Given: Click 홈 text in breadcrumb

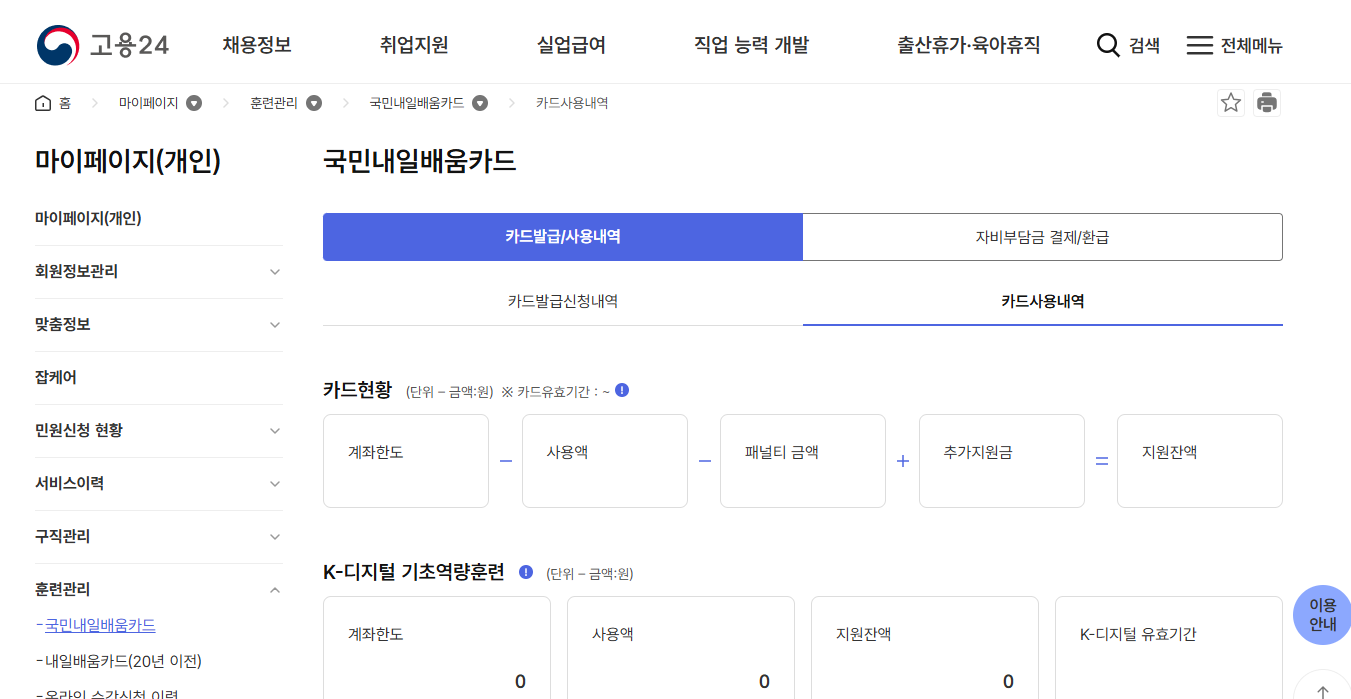Looking at the screenshot, I should click(65, 103).
